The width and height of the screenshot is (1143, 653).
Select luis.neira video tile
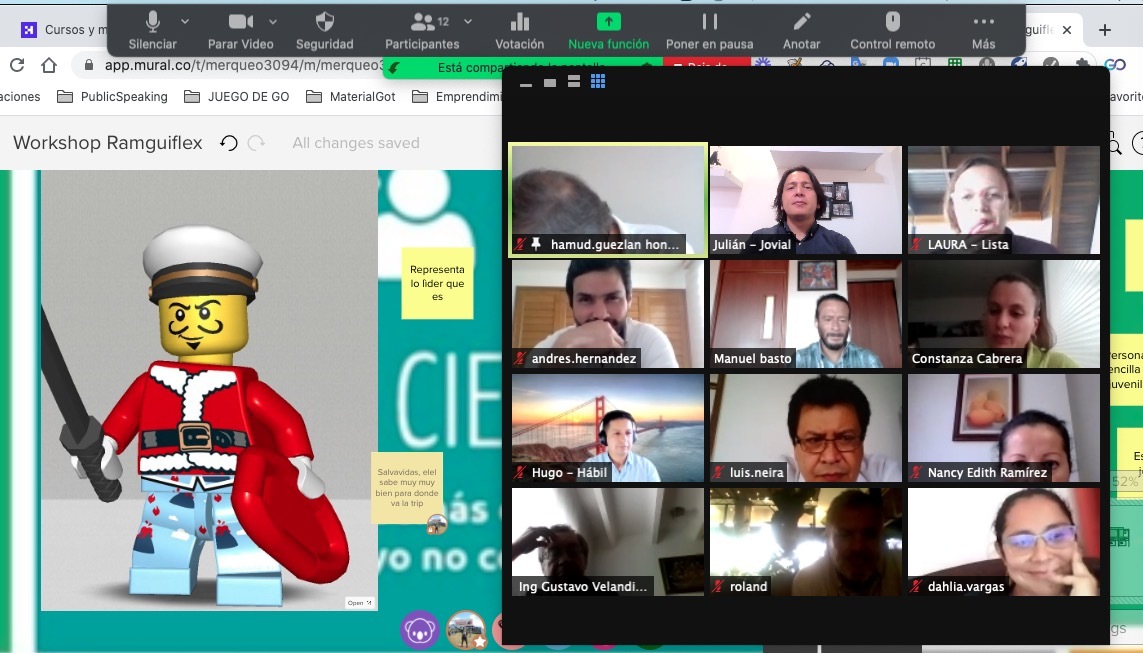805,428
